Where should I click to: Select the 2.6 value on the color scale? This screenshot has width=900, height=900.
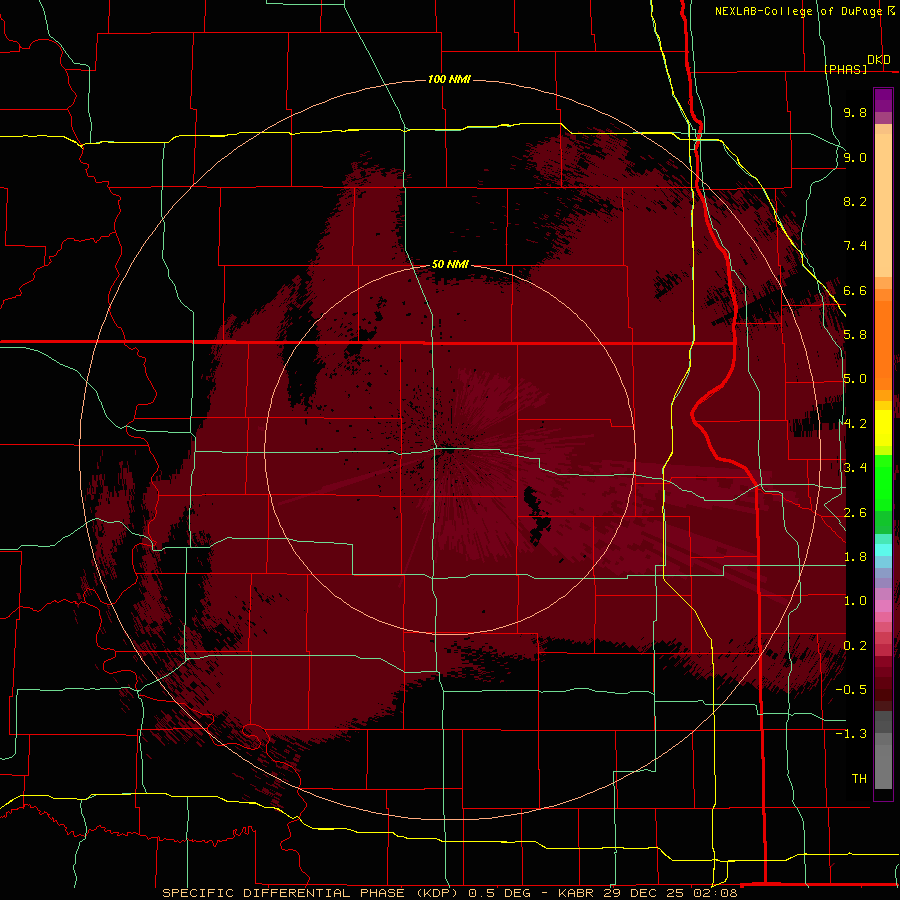[x=855, y=513]
